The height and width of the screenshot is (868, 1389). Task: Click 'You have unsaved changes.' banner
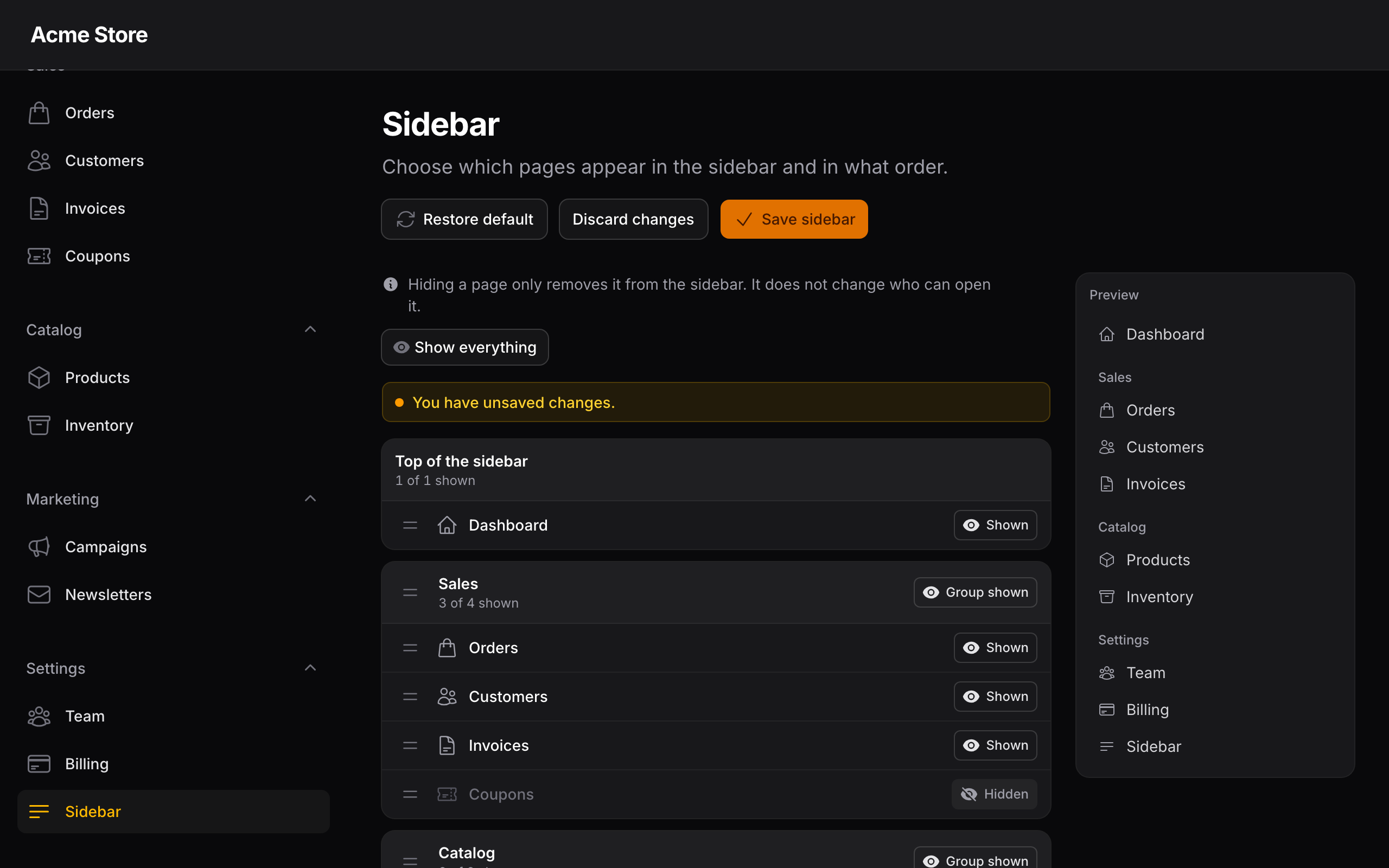click(716, 403)
